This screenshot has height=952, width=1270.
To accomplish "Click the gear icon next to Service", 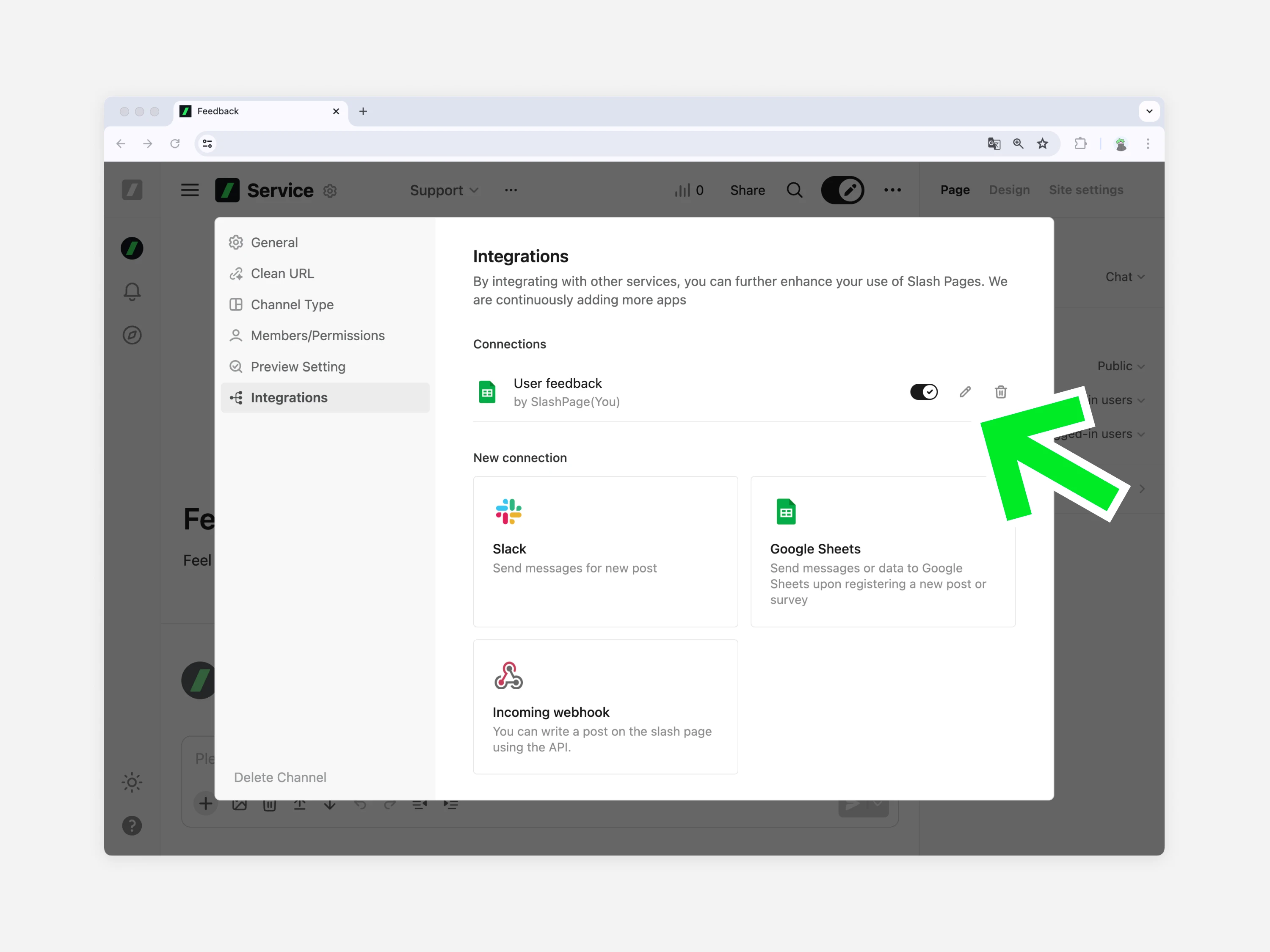I will tap(329, 190).
